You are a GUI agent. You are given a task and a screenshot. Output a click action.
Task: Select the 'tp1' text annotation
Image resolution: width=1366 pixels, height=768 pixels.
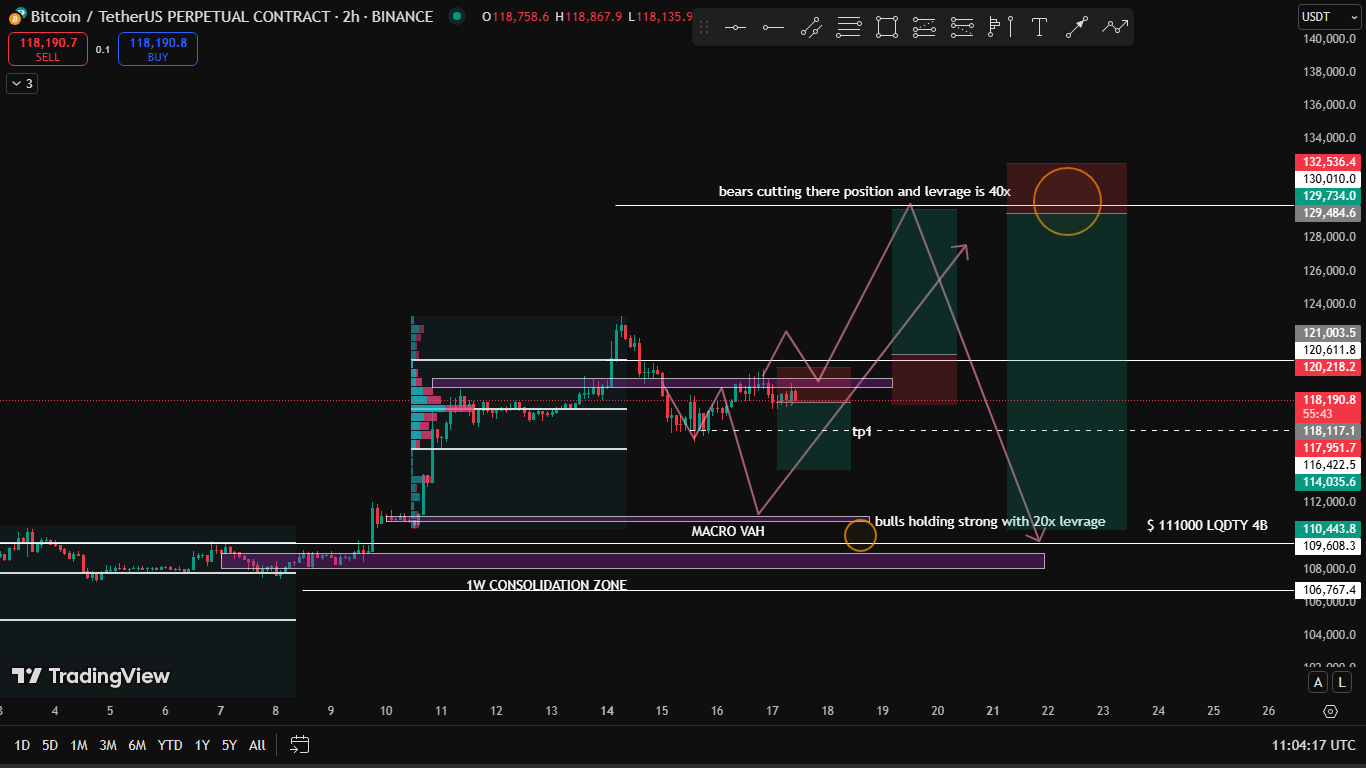pyautogui.click(x=862, y=431)
